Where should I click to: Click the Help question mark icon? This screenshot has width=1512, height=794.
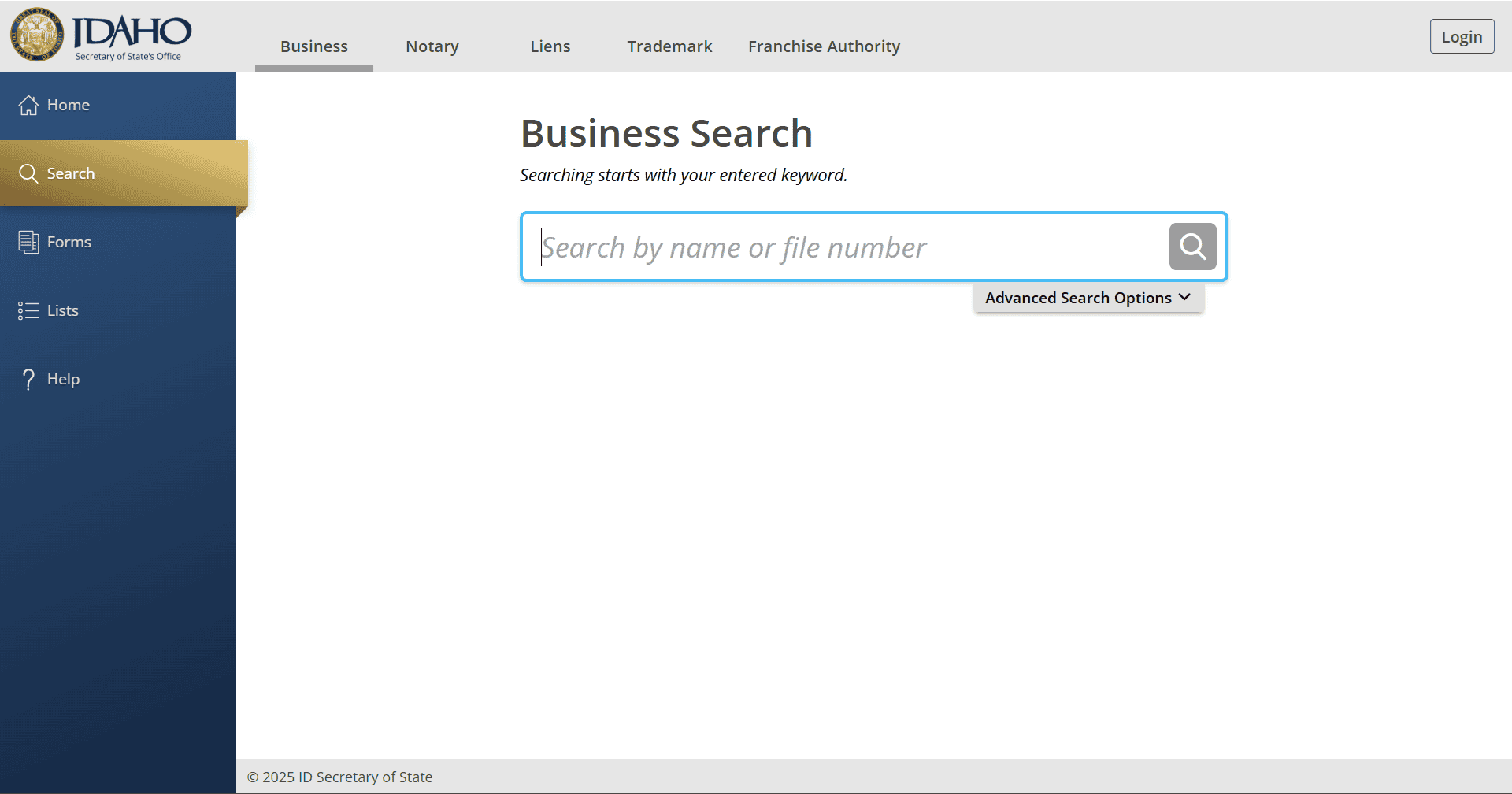(28, 379)
